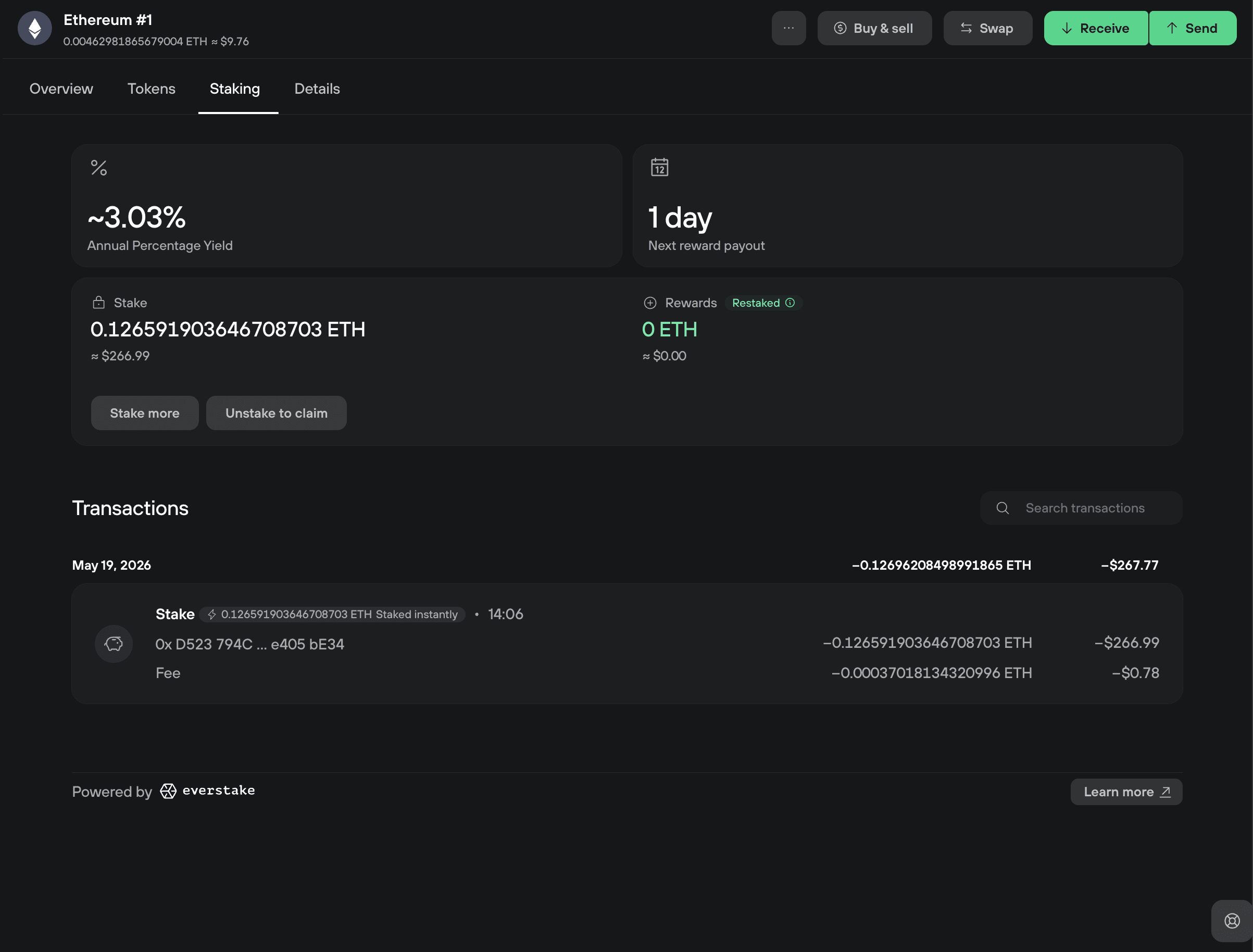Switch to the Tokens tab
This screenshot has height=952, width=1253.
(152, 89)
